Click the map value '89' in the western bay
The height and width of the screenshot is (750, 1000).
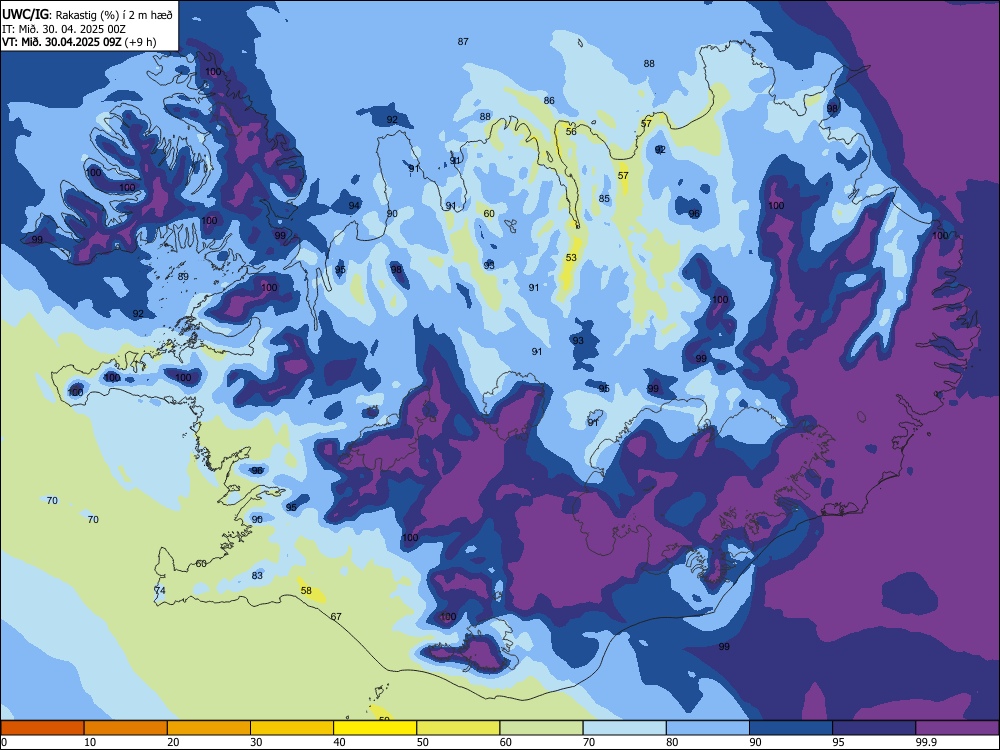tap(183, 277)
